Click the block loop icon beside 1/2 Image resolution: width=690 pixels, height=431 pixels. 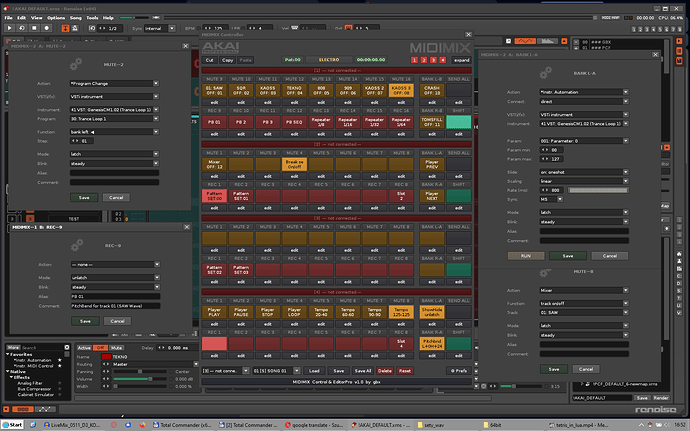[92, 28]
